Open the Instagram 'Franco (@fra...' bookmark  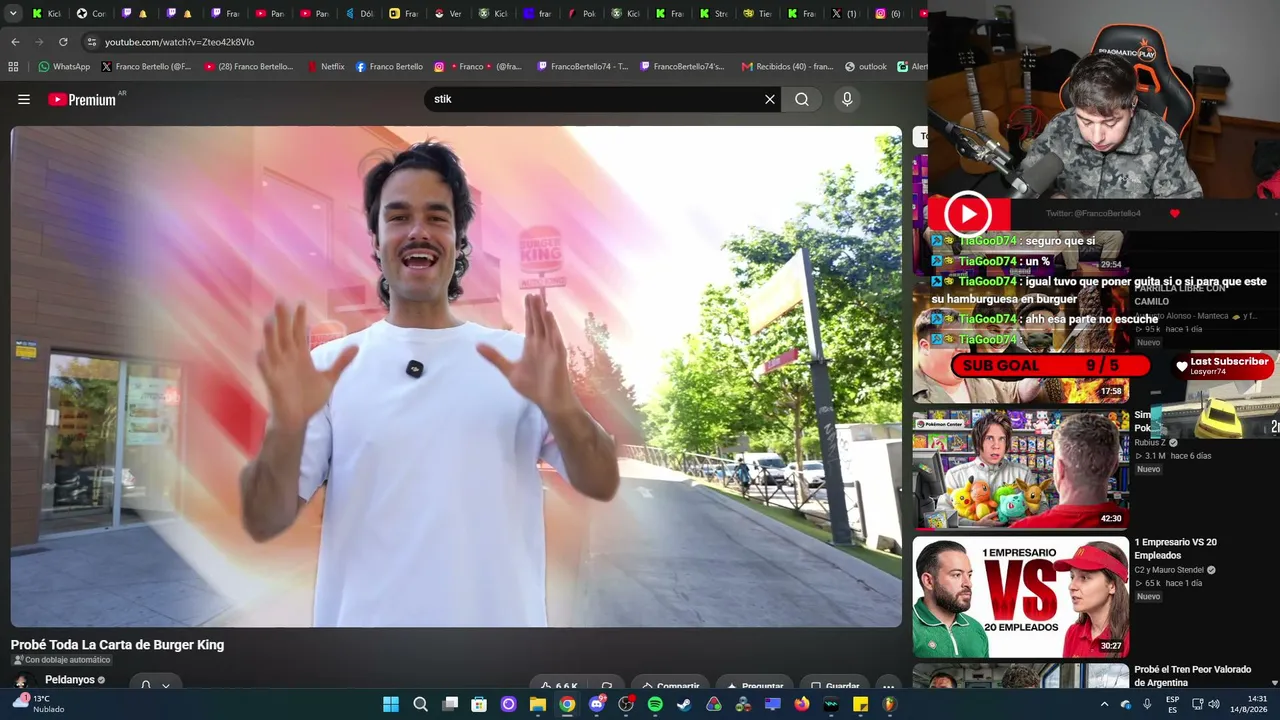point(478,67)
